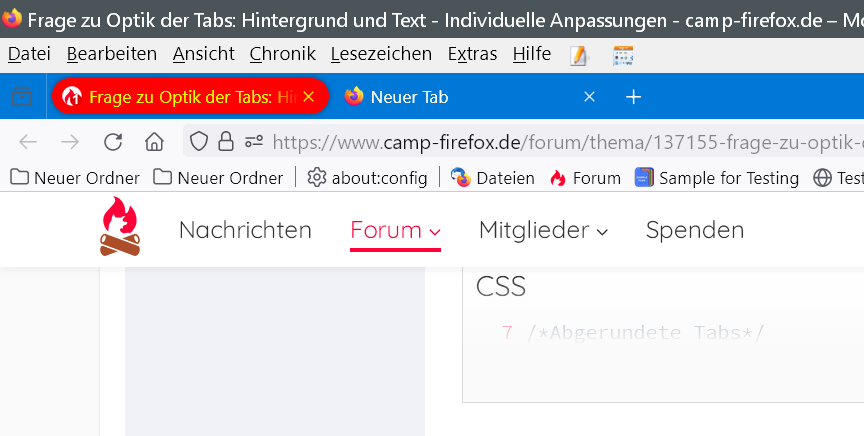Click the Firefox View icon

pos(21,97)
